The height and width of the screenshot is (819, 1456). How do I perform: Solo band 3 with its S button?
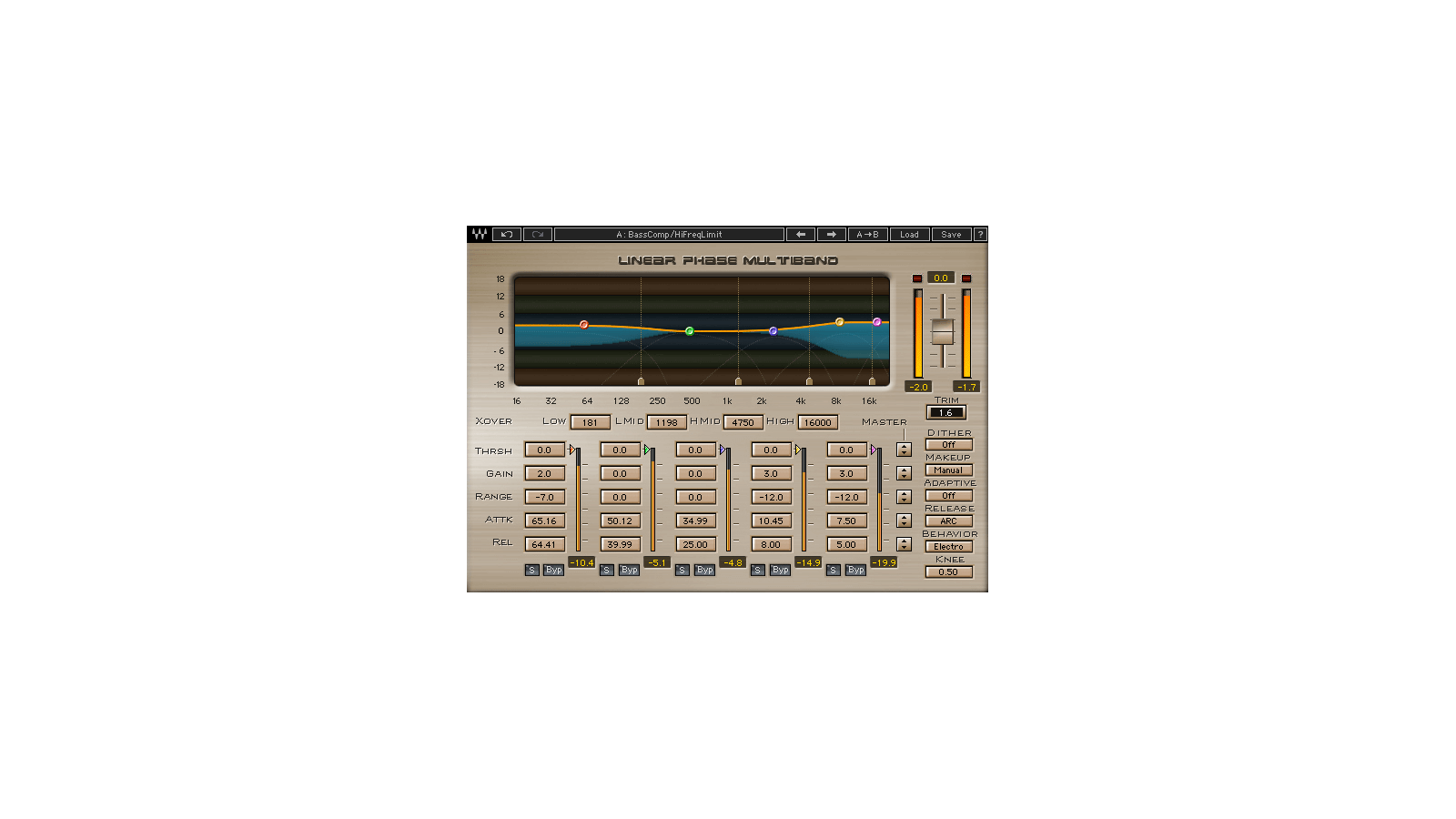[682, 570]
